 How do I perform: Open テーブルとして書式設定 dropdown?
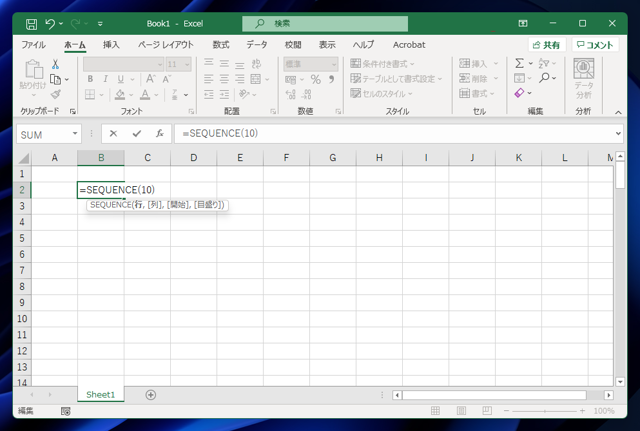point(396,79)
